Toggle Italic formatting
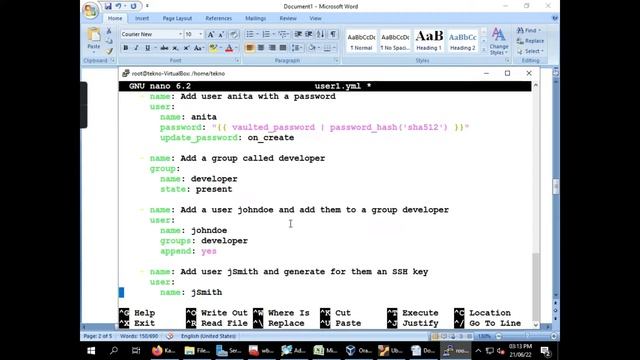 [136, 48]
